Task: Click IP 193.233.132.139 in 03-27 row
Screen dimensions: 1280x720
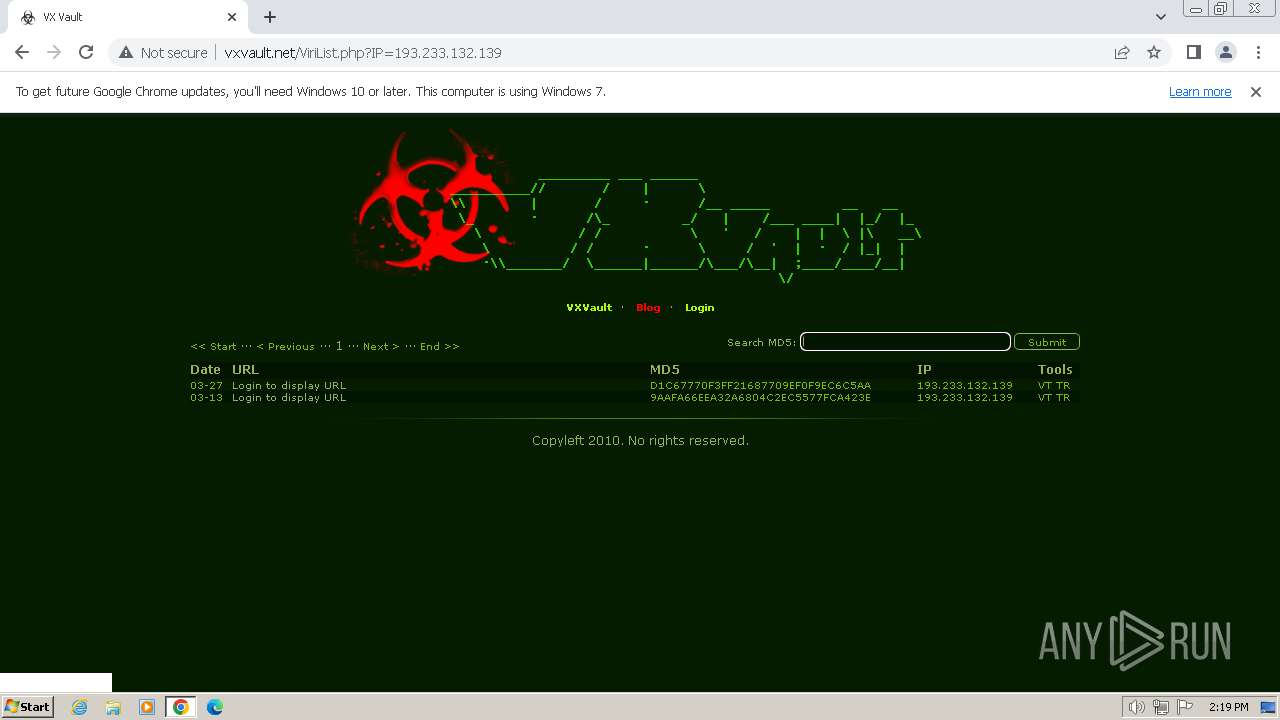Action: [x=965, y=386]
